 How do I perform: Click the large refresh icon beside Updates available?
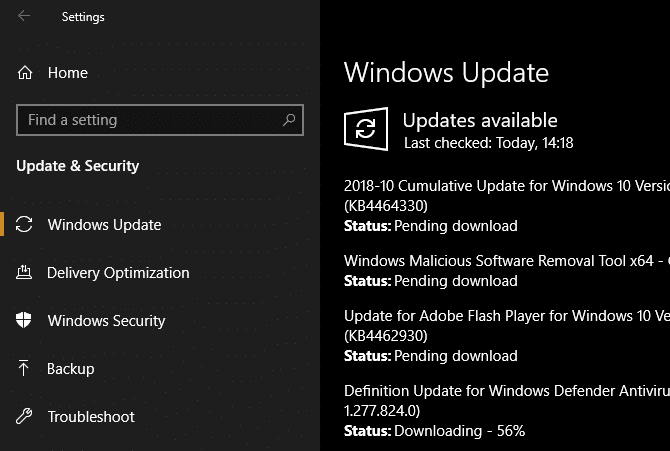(x=366, y=129)
